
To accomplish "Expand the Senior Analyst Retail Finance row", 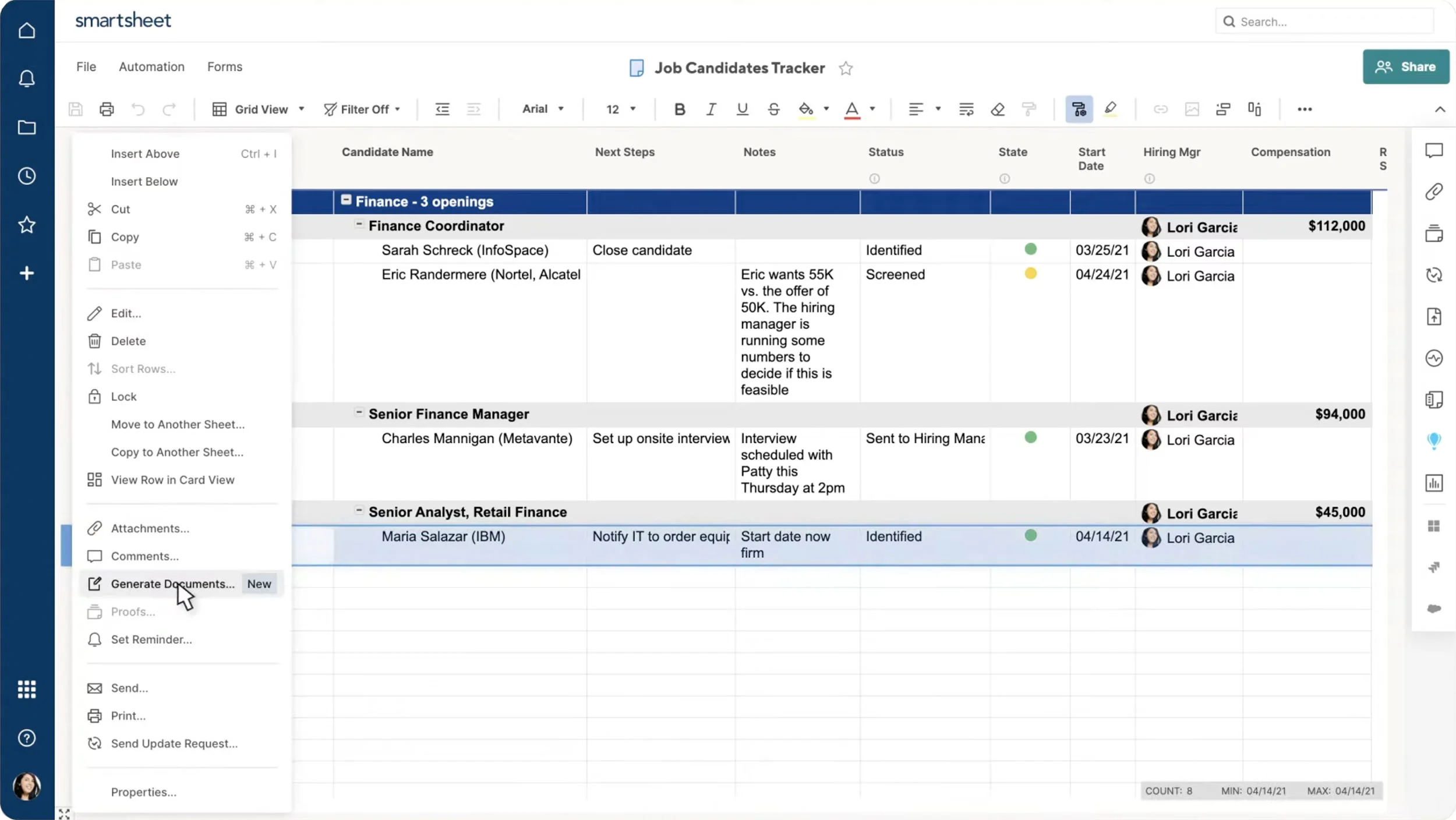I will point(358,511).
